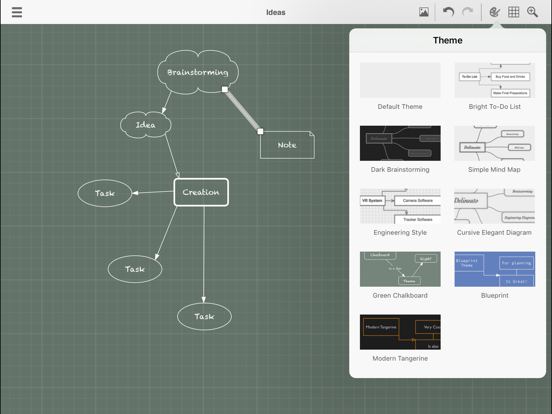Toggle the grid icon in toolbar
The image size is (552, 414).
514,12
